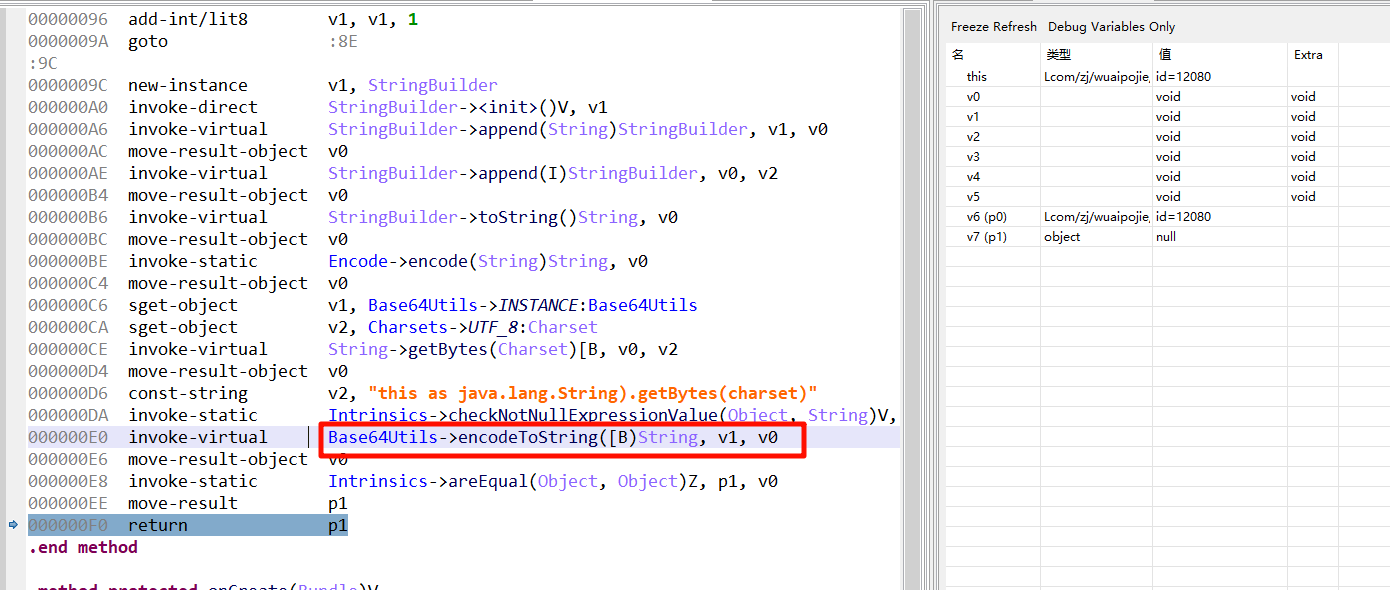
Task: Select variable v2 in the variables table
Action: point(1167,137)
